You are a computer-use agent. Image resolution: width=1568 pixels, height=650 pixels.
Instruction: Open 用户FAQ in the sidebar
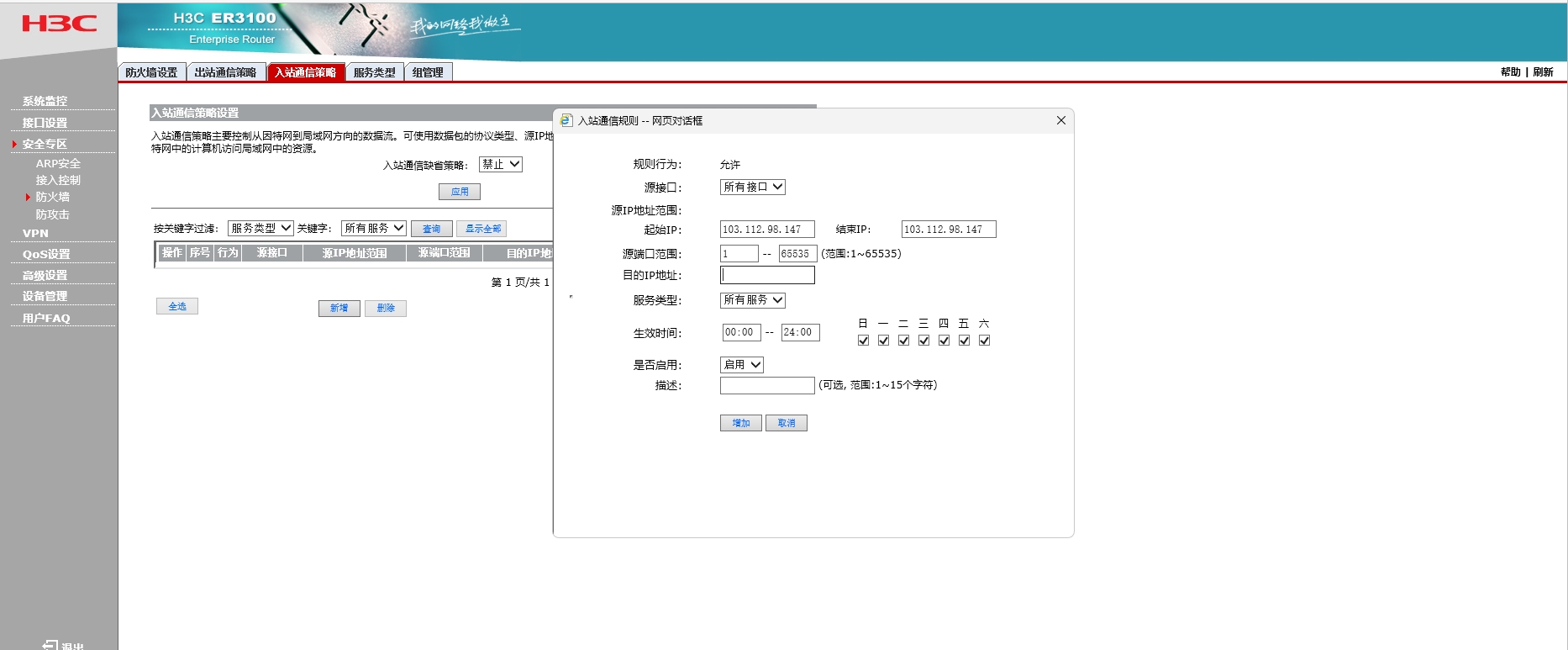[x=46, y=318]
